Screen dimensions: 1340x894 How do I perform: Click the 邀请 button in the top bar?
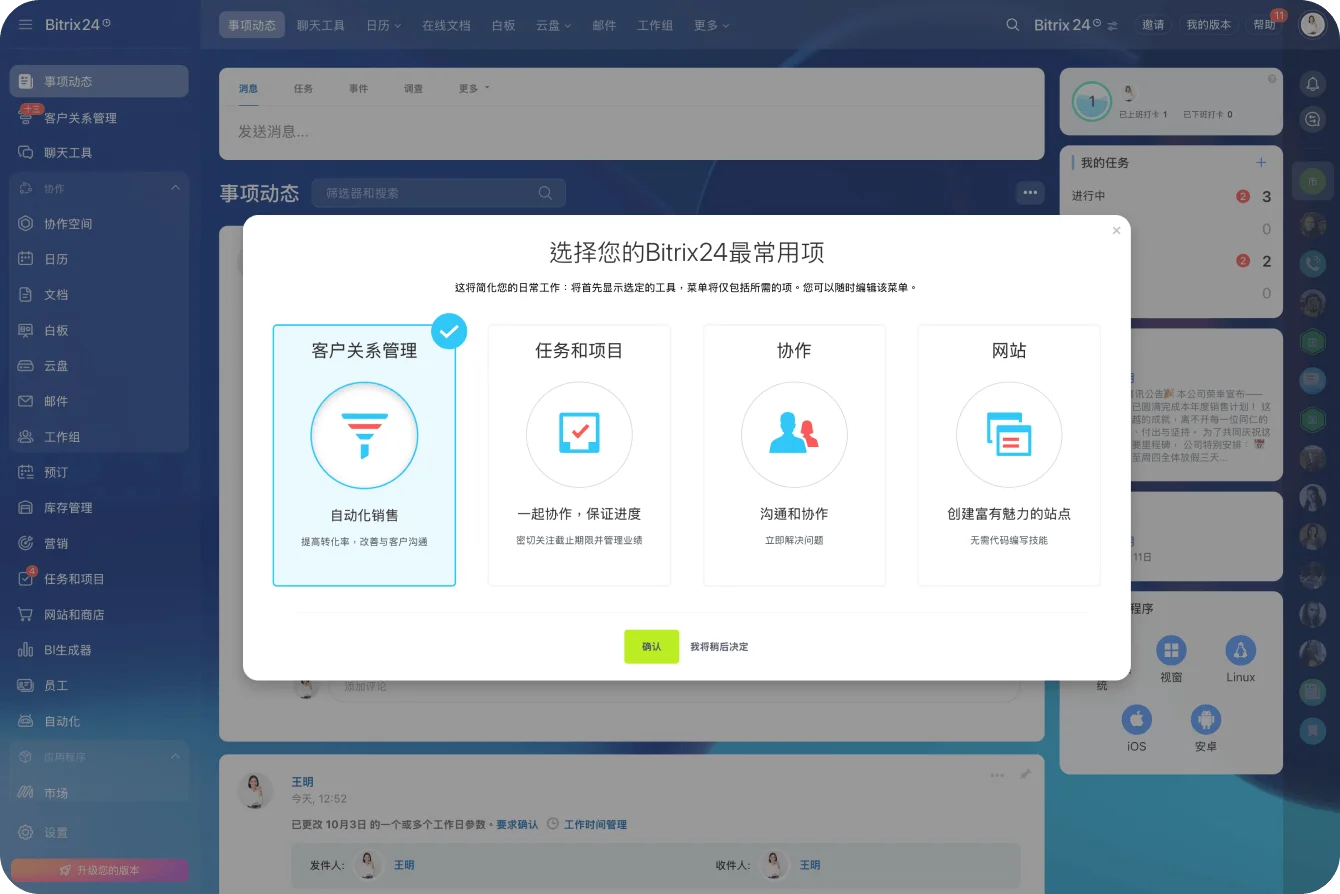pos(1153,25)
